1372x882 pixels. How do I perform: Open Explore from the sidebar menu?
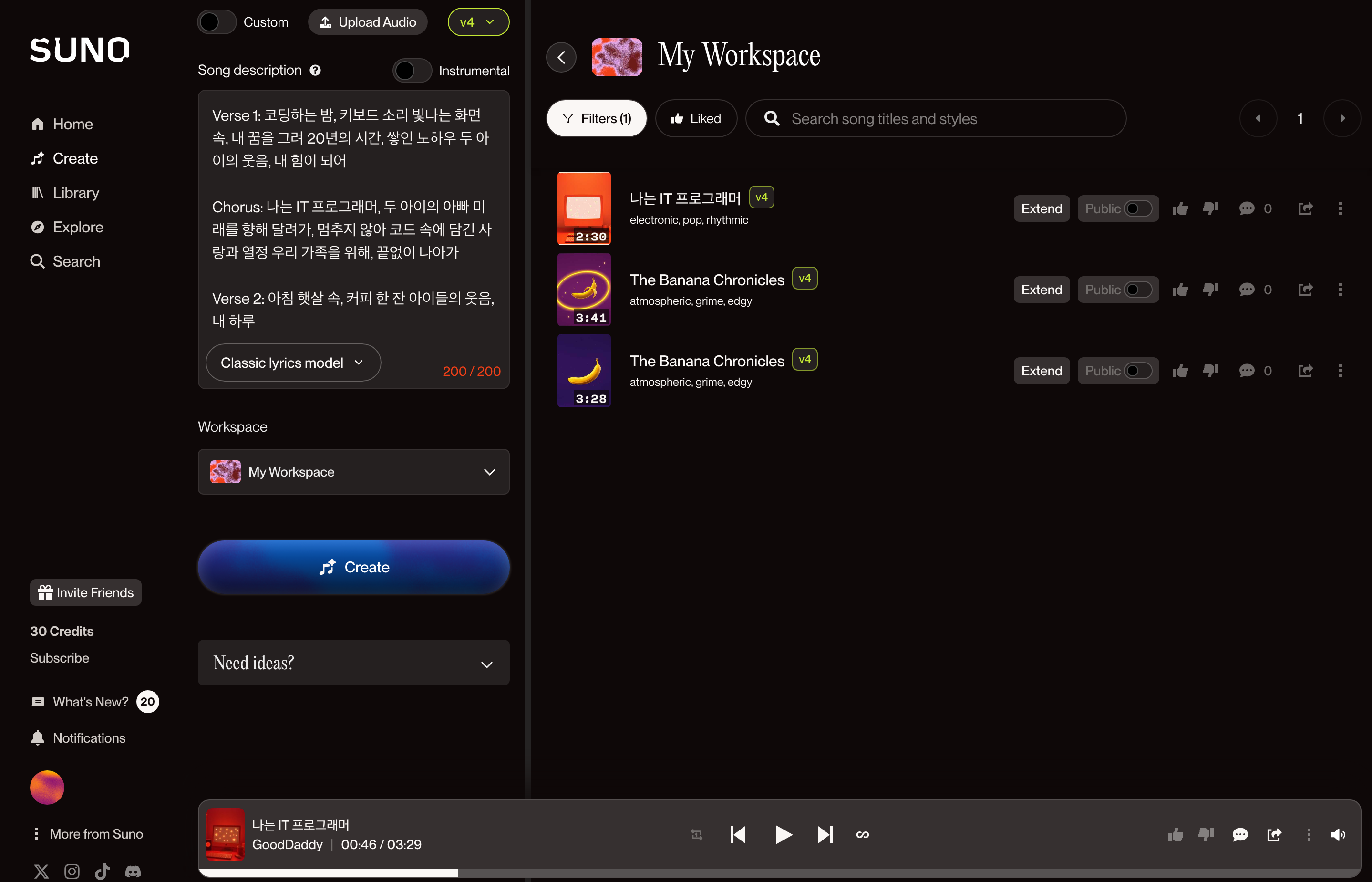78,227
